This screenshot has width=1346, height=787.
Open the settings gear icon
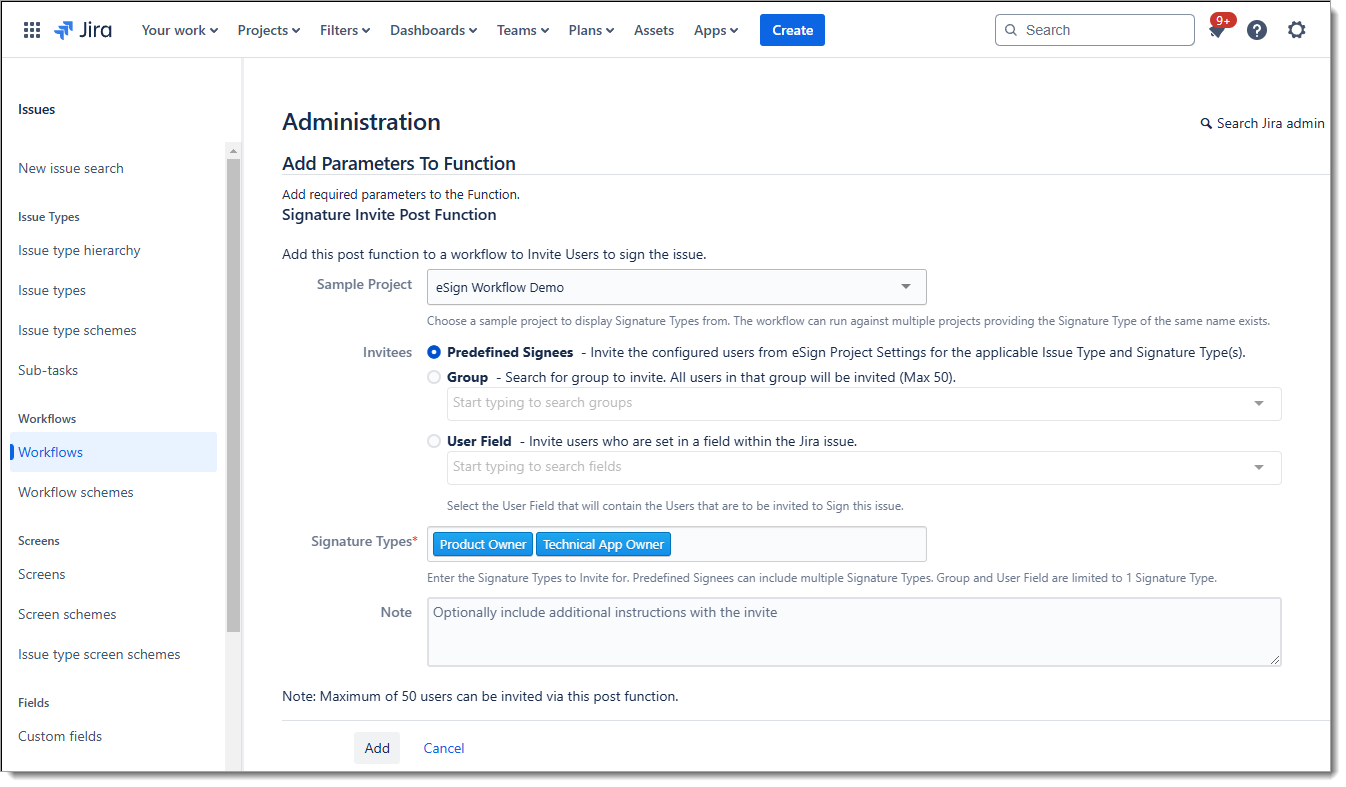1297,30
